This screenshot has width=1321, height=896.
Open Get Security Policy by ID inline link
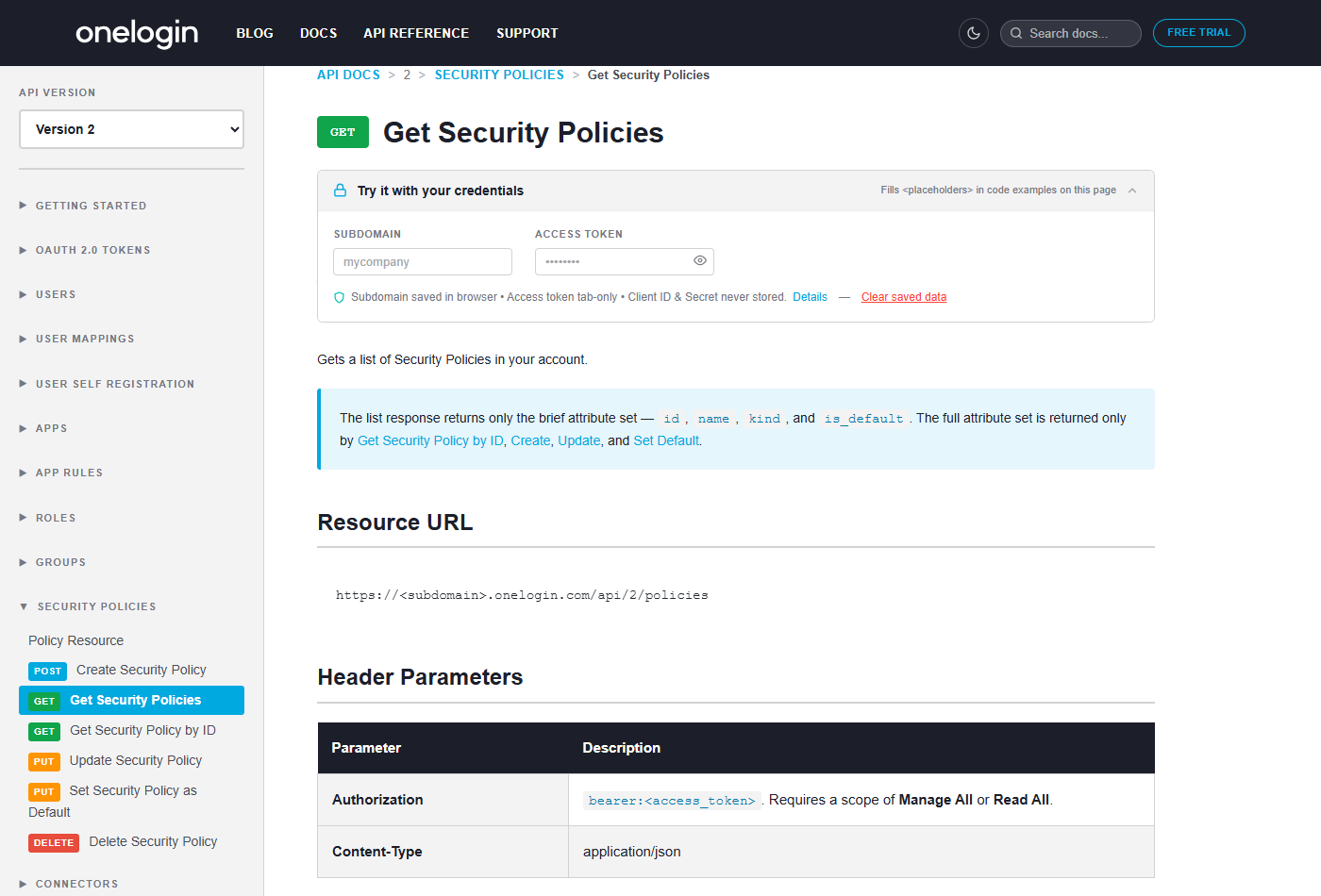tap(430, 440)
